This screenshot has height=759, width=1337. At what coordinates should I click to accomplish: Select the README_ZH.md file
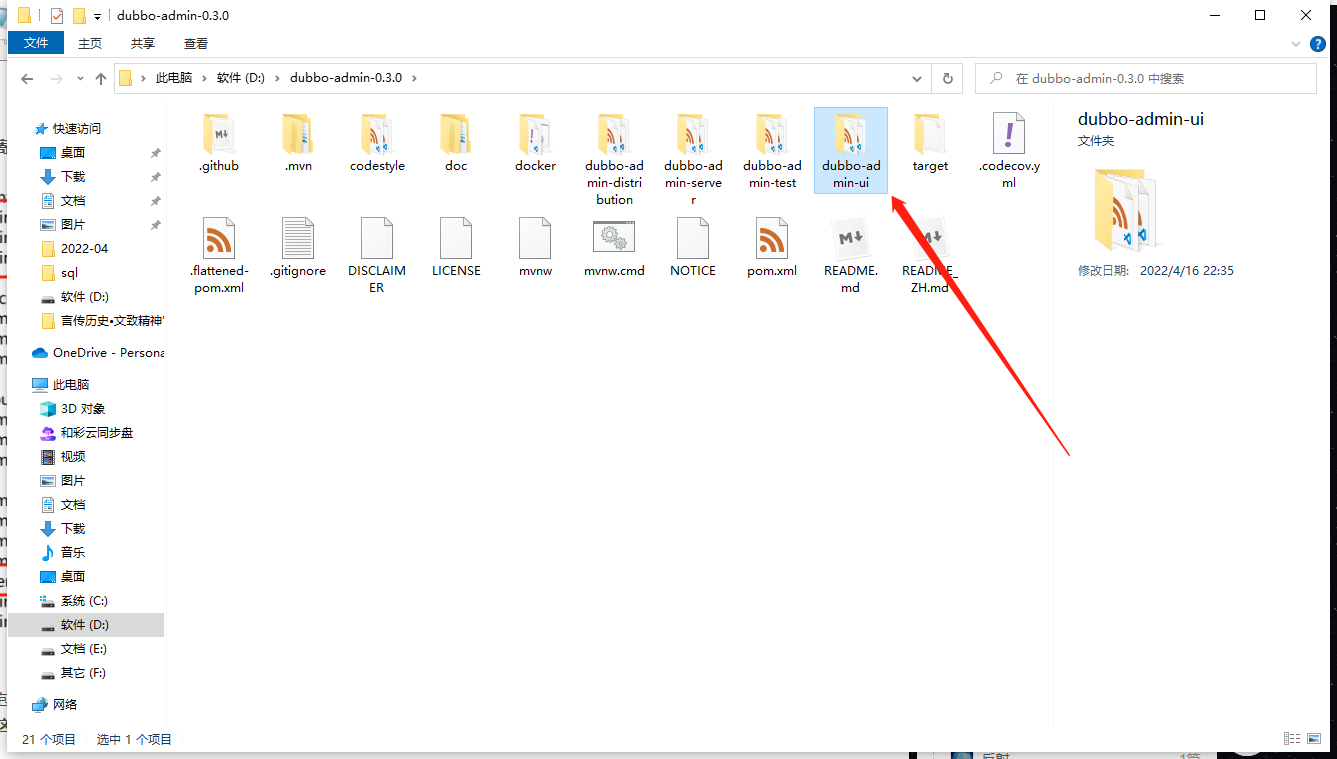pyautogui.click(x=930, y=256)
